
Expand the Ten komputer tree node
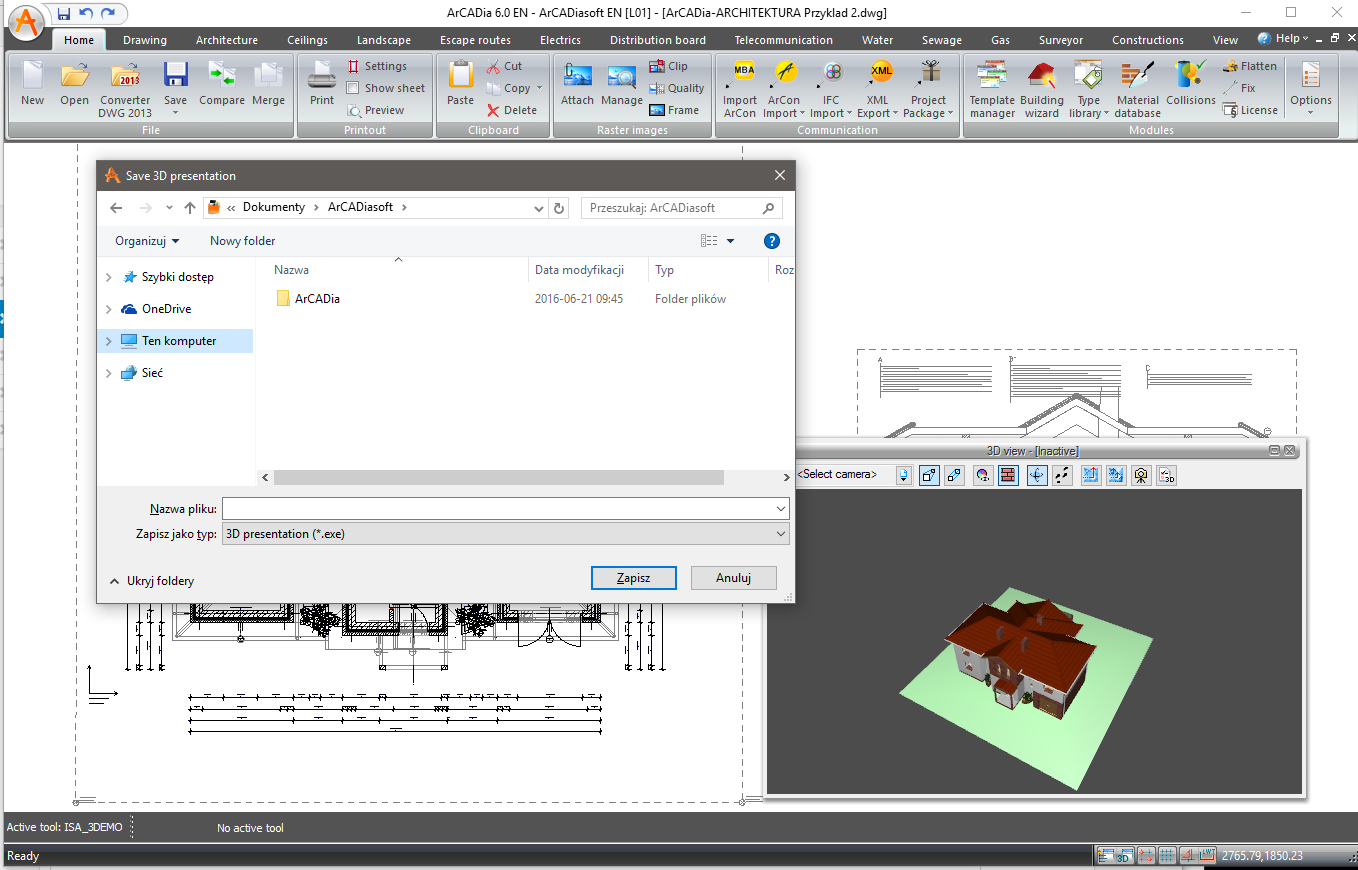pyautogui.click(x=109, y=341)
